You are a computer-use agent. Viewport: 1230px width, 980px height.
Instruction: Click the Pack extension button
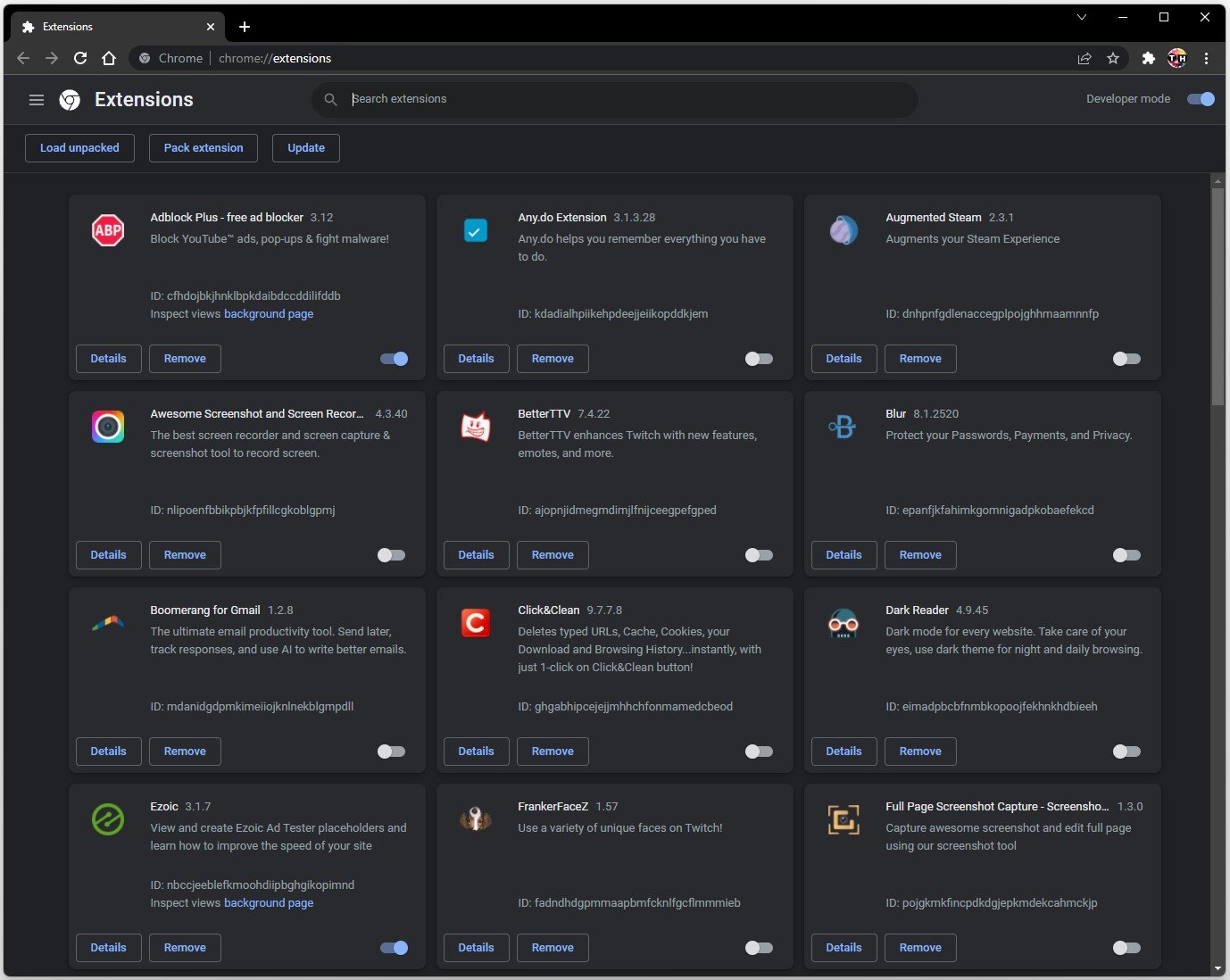[204, 148]
